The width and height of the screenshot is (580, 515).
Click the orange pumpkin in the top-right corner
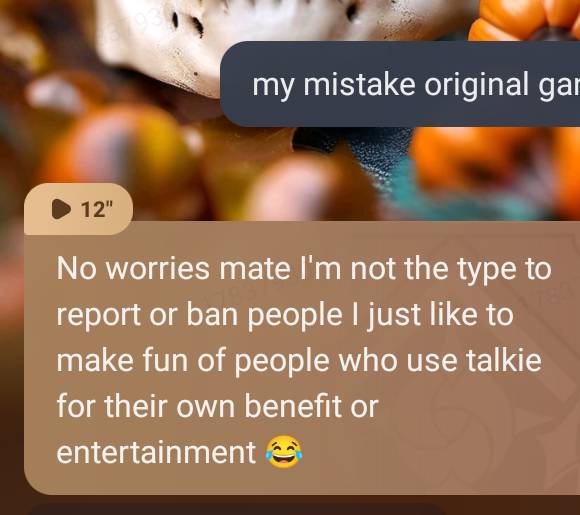[x=525, y=19]
